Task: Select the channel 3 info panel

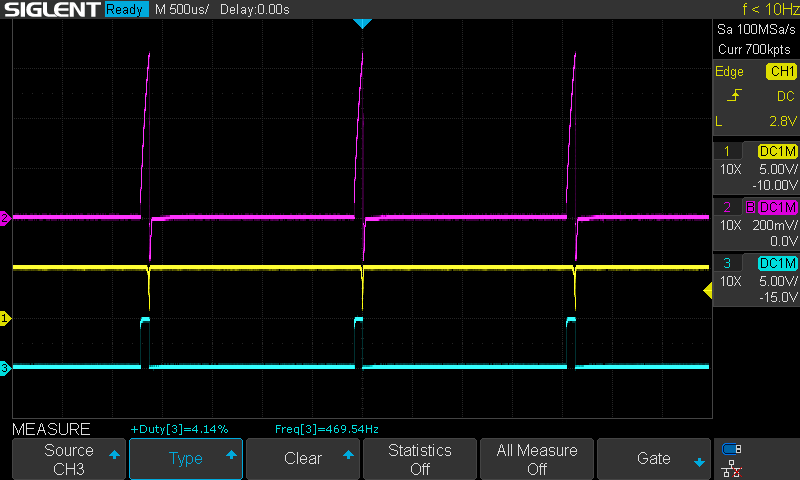Action: pyautogui.click(x=756, y=279)
